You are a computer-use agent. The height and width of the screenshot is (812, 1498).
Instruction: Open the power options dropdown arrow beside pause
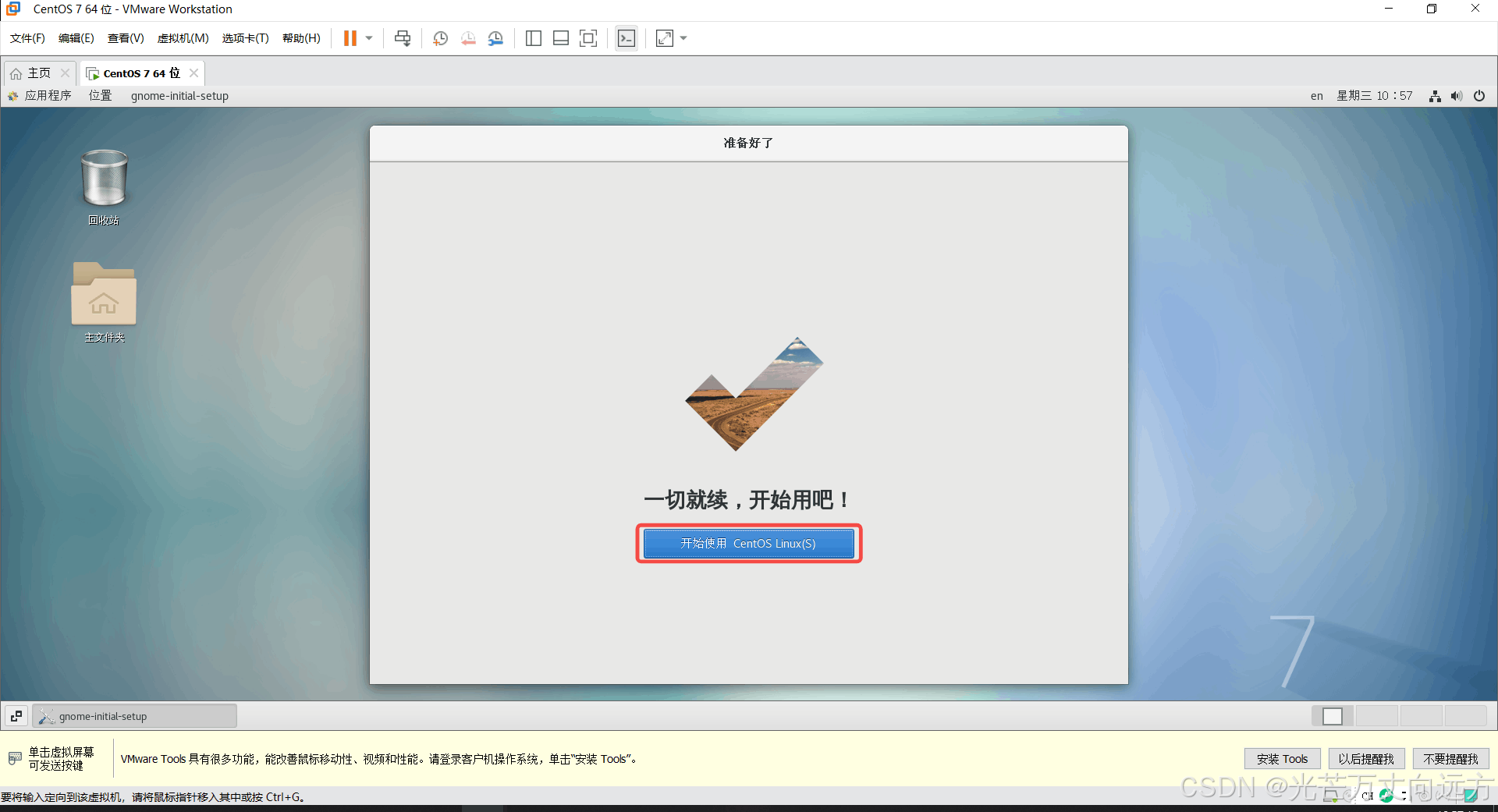coord(369,38)
